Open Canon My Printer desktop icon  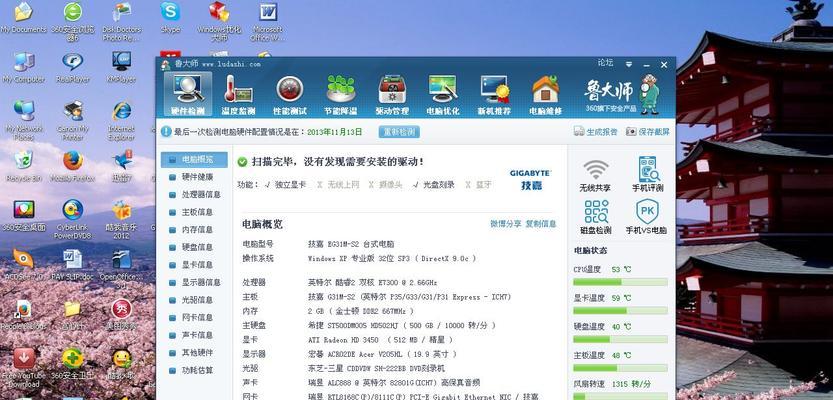tap(73, 121)
